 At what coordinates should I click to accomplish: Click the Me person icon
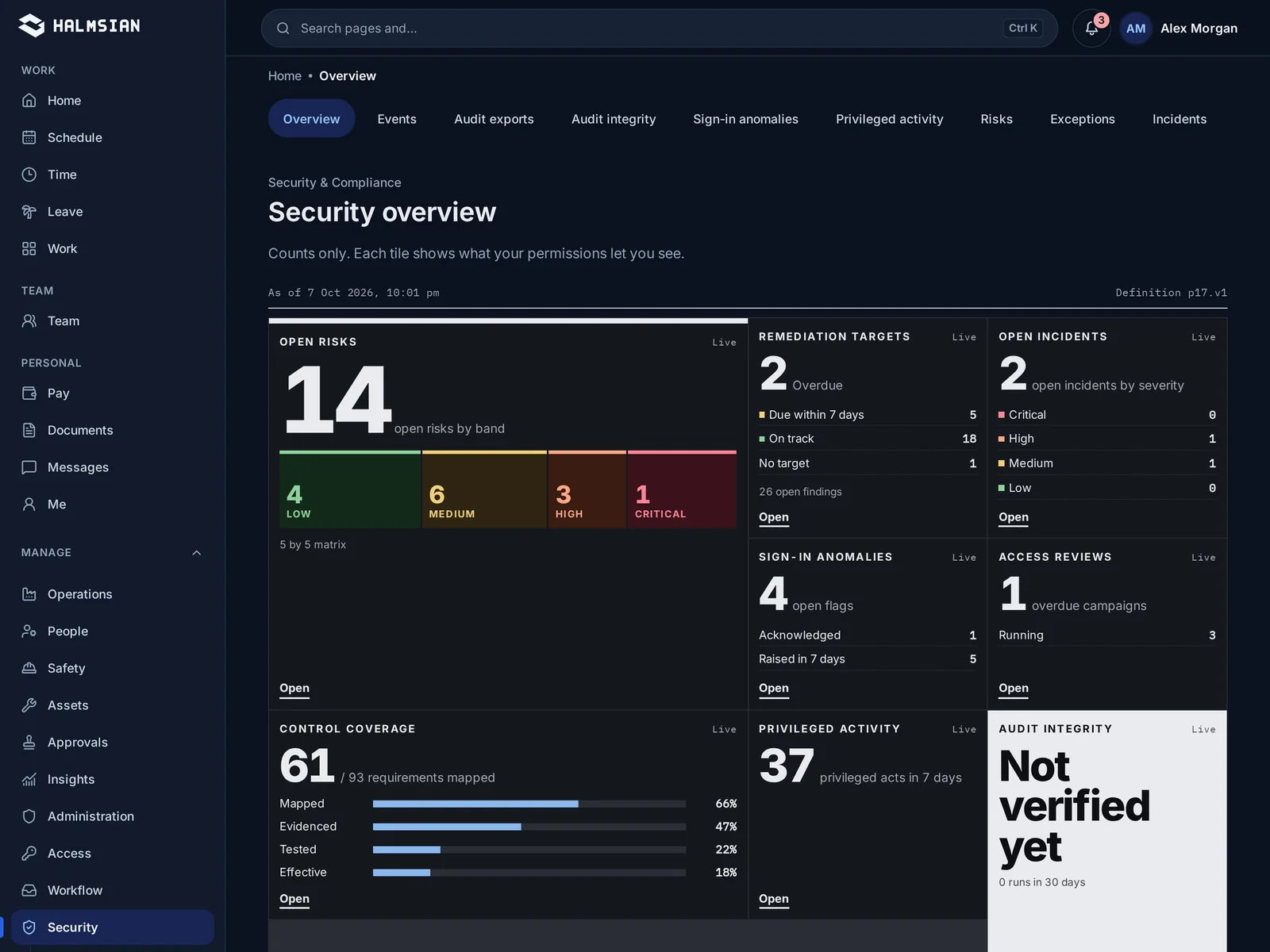(x=29, y=505)
